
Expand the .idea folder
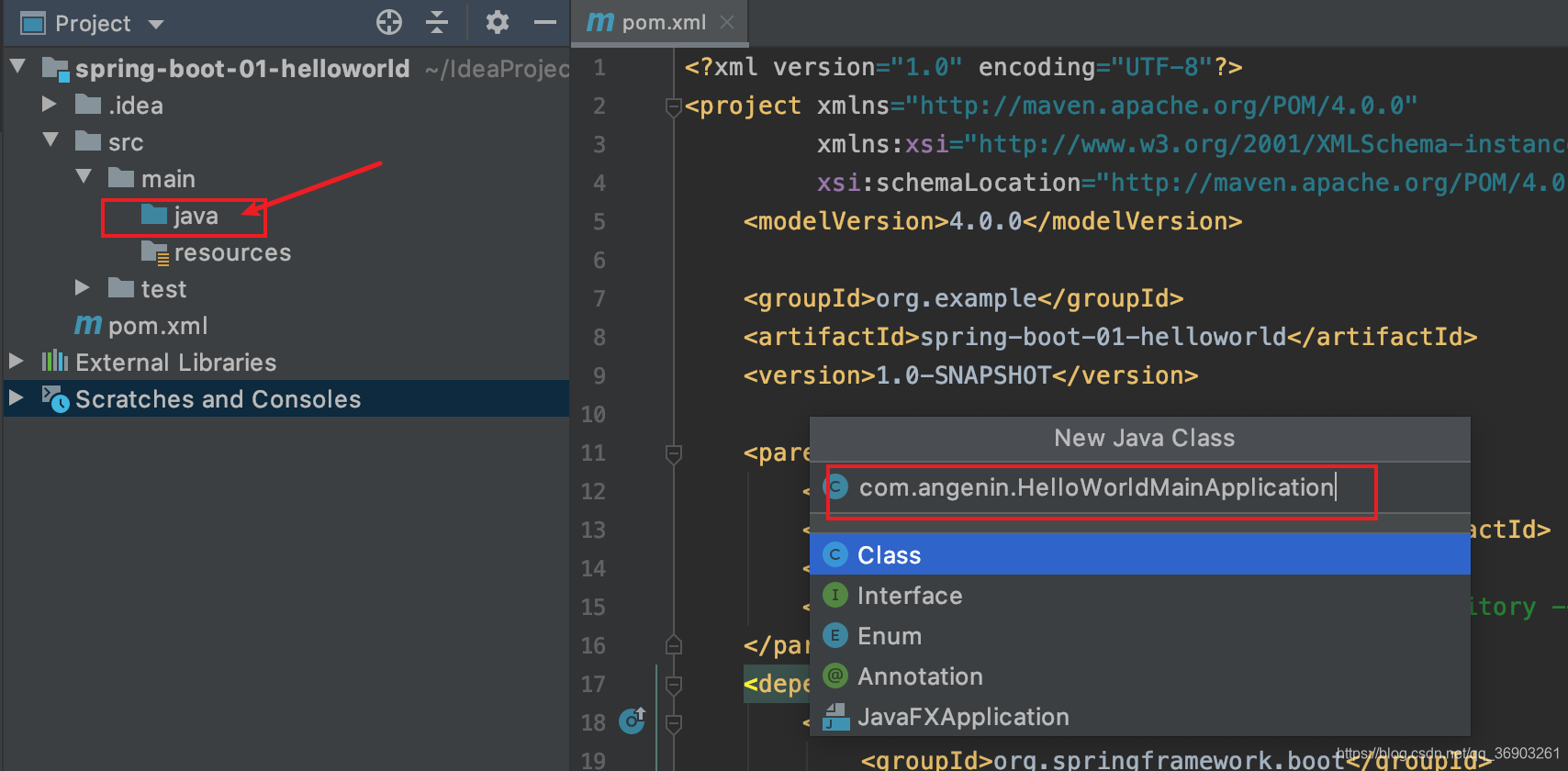tap(50, 105)
